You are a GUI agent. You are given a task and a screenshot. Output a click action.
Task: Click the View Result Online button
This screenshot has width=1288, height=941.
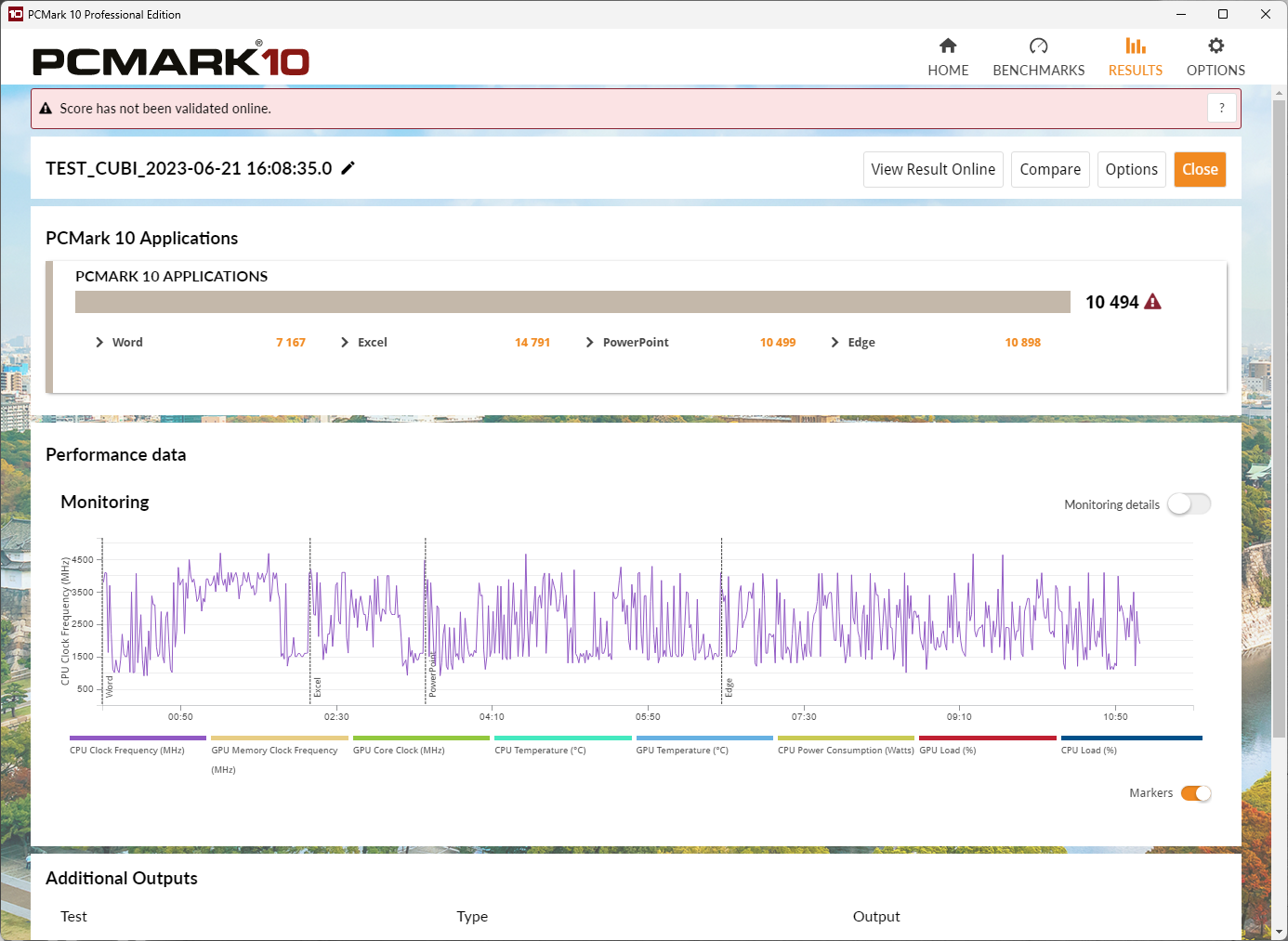(x=933, y=169)
